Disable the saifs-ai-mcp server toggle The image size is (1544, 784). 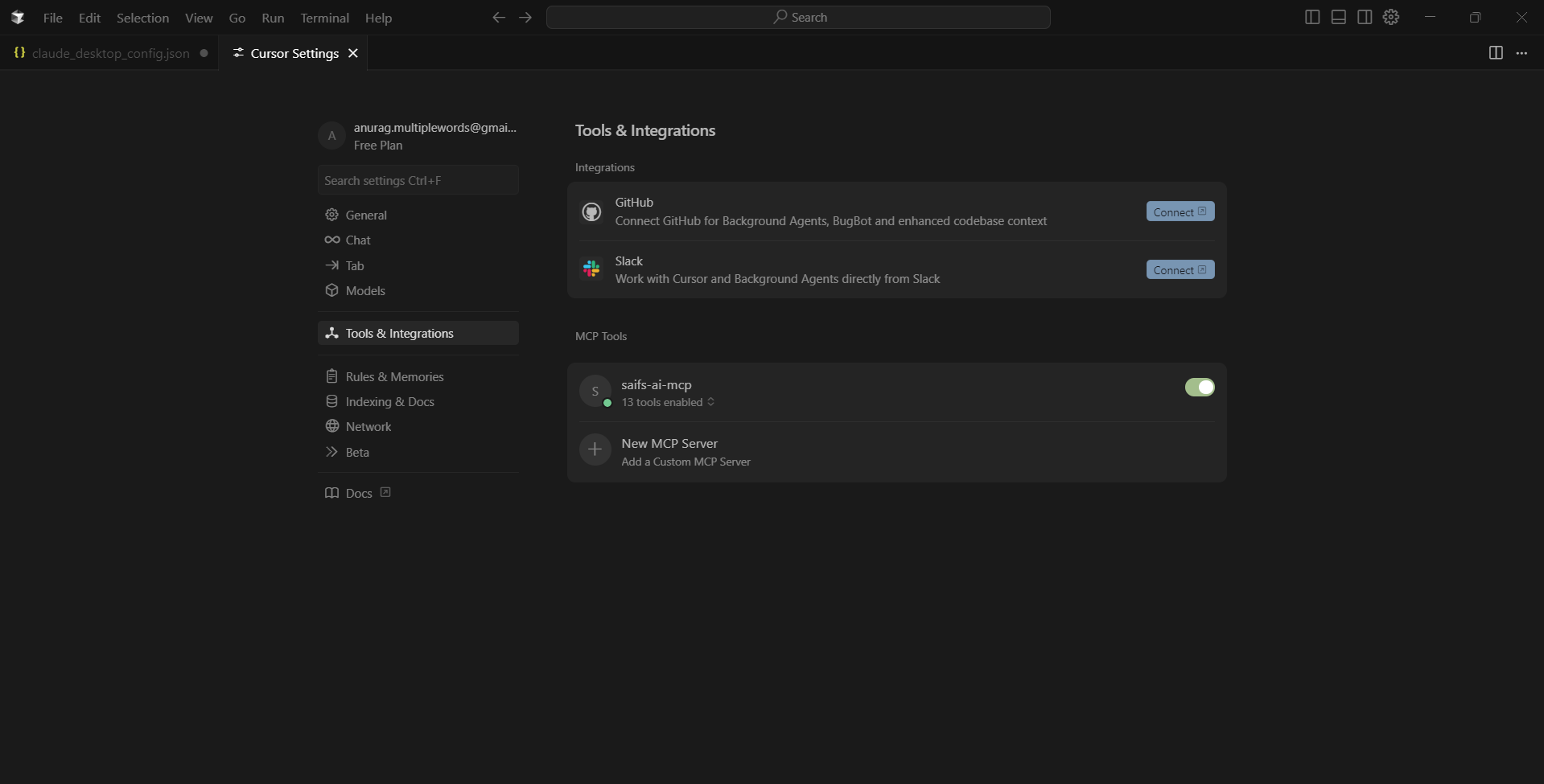[x=1200, y=387]
